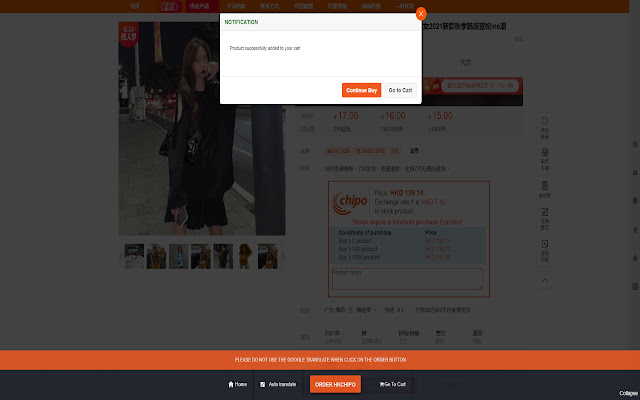Click 'Product successfully added to your cart' message
Viewport: 640px width, 400px height.
(265, 48)
